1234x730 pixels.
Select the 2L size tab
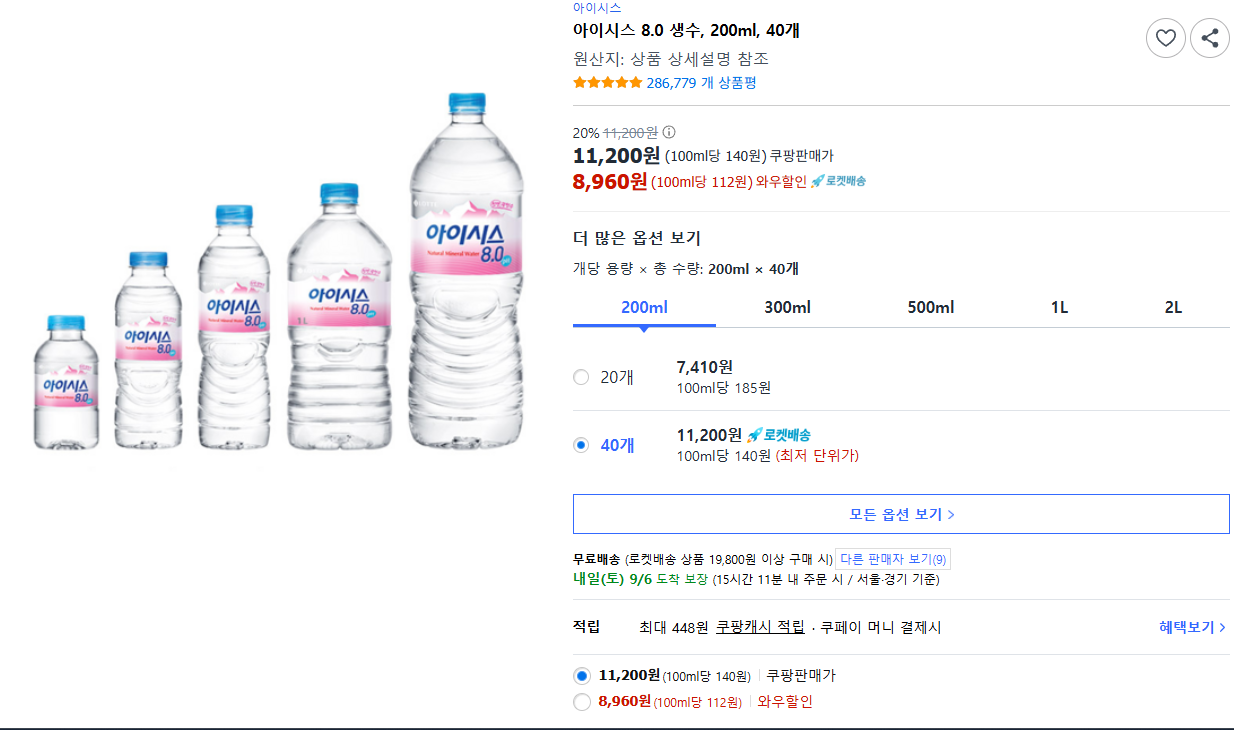point(1173,307)
